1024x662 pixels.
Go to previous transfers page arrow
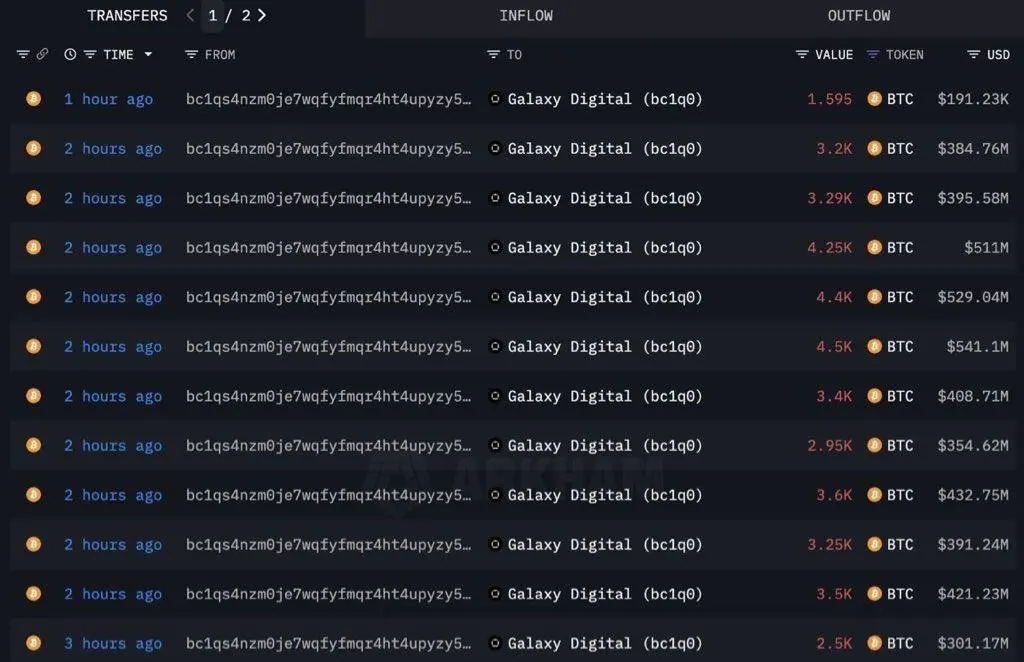click(190, 15)
